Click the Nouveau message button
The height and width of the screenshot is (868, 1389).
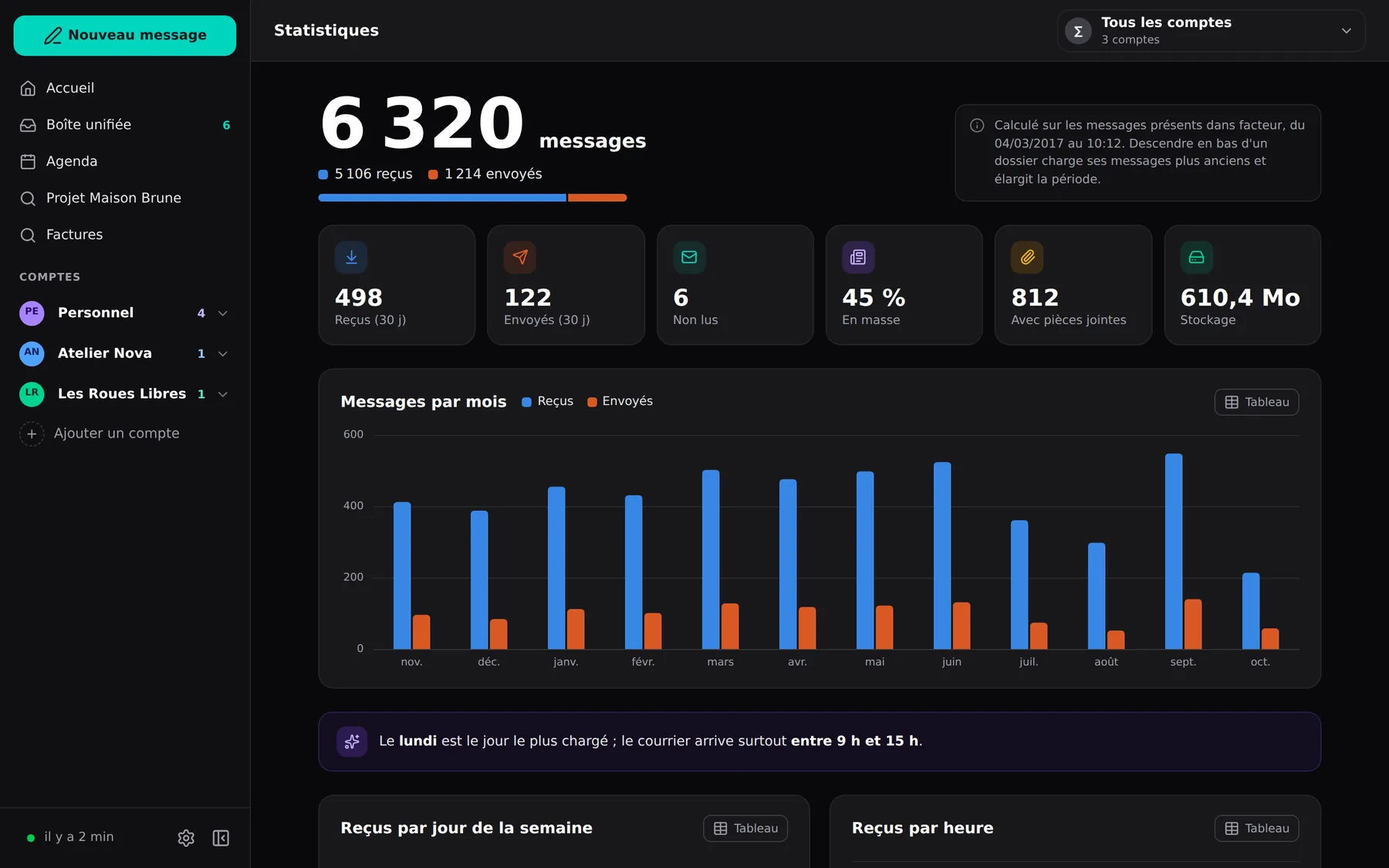tap(125, 35)
